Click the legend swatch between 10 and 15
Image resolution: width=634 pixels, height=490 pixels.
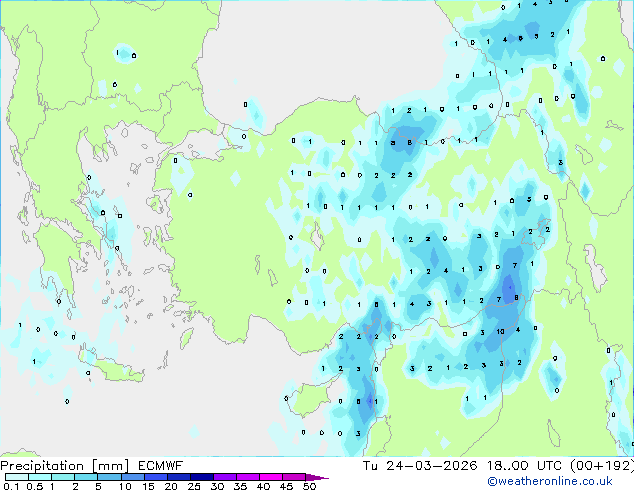click(132, 477)
